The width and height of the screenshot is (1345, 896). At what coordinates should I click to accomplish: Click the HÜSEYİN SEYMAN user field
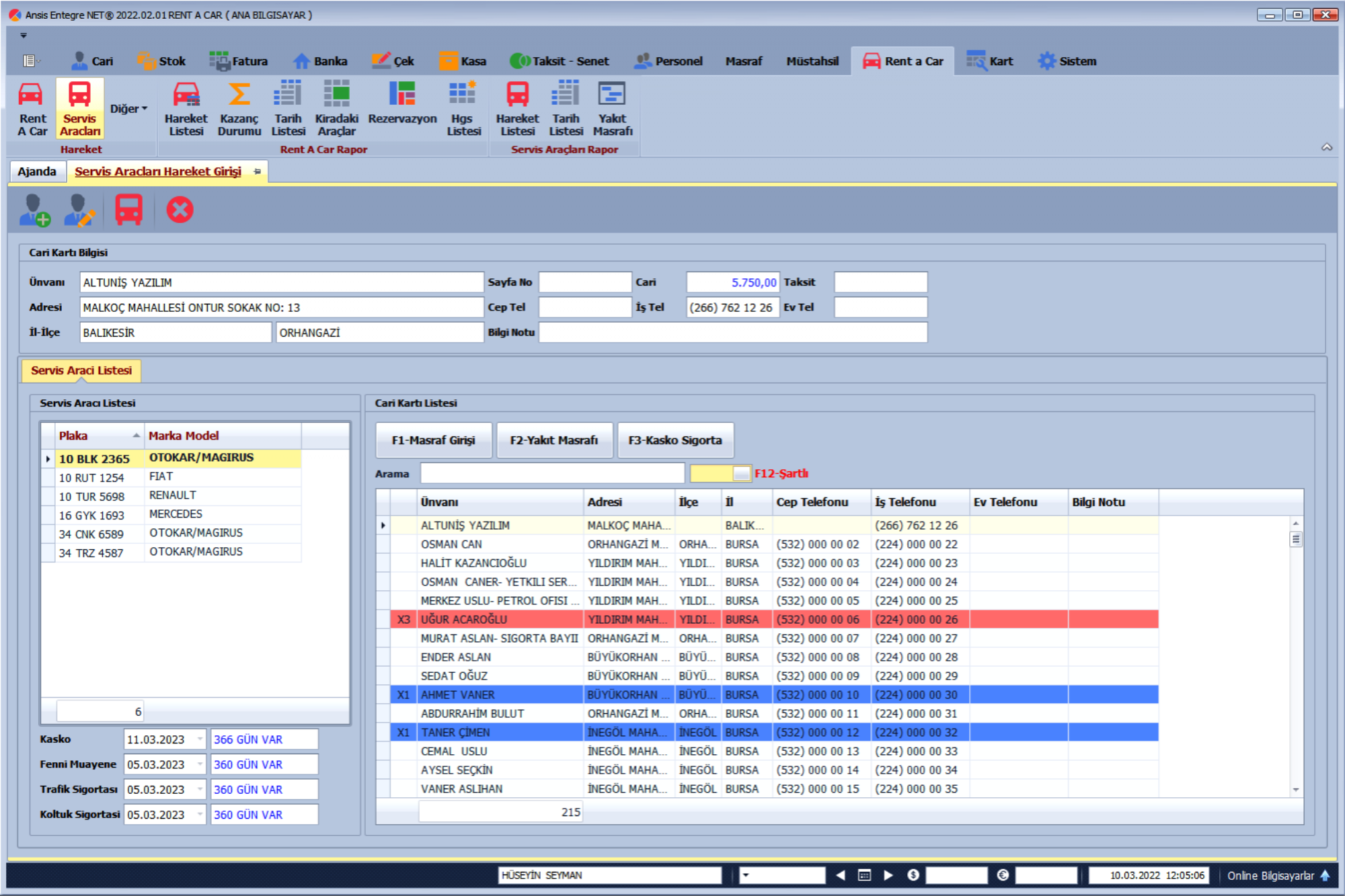pos(609,875)
